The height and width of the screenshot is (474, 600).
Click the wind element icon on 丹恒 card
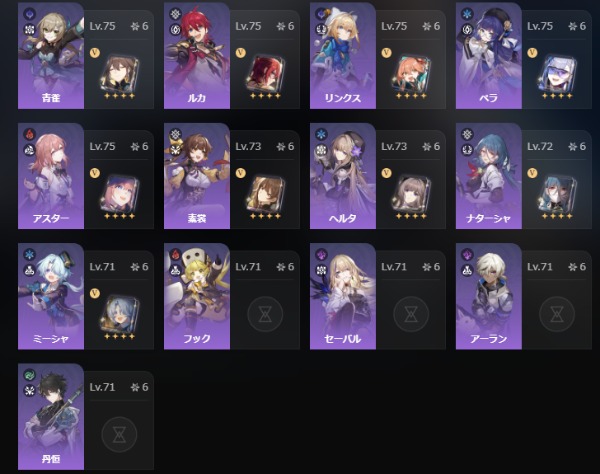[x=29, y=375]
